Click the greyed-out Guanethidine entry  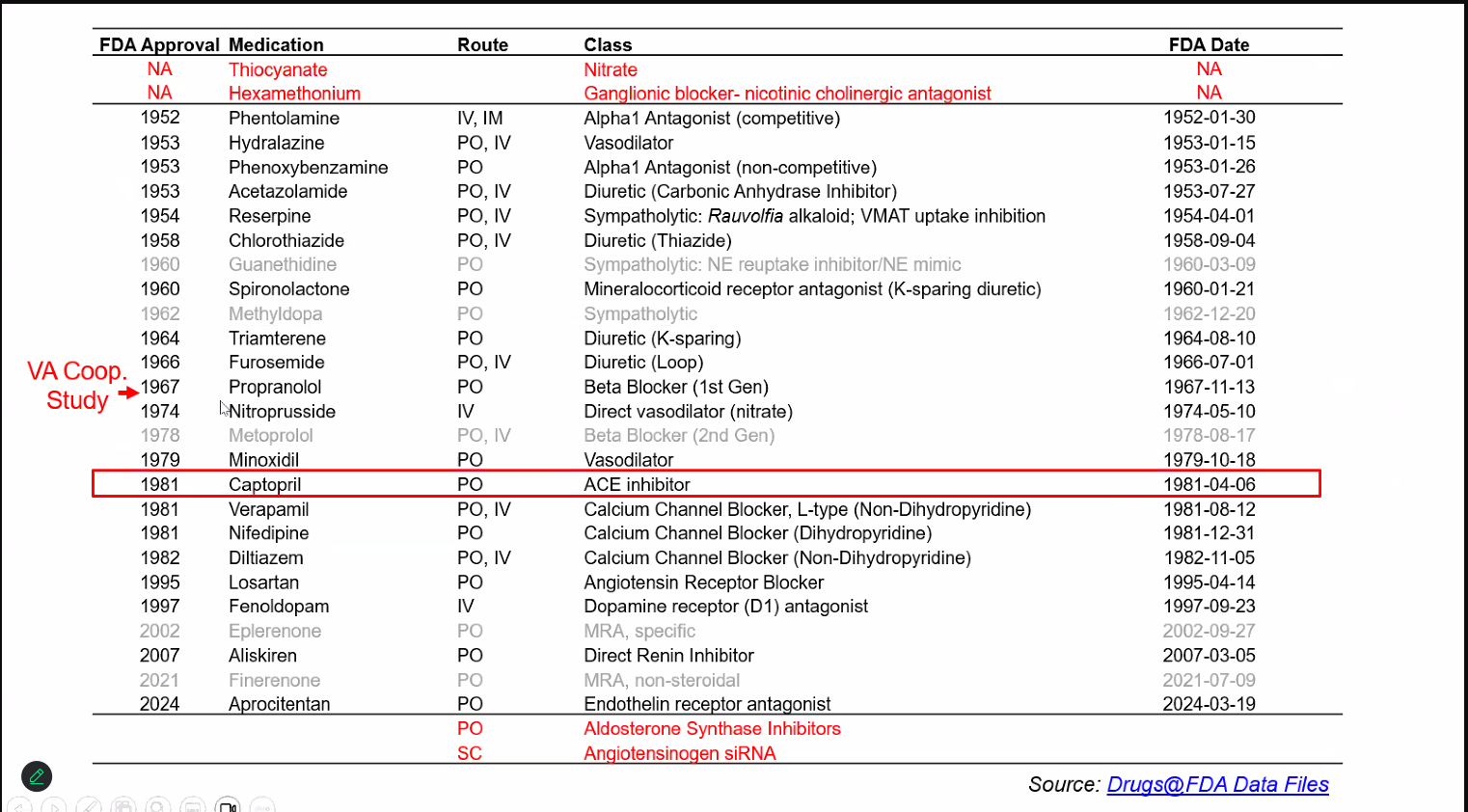pyautogui.click(x=283, y=264)
